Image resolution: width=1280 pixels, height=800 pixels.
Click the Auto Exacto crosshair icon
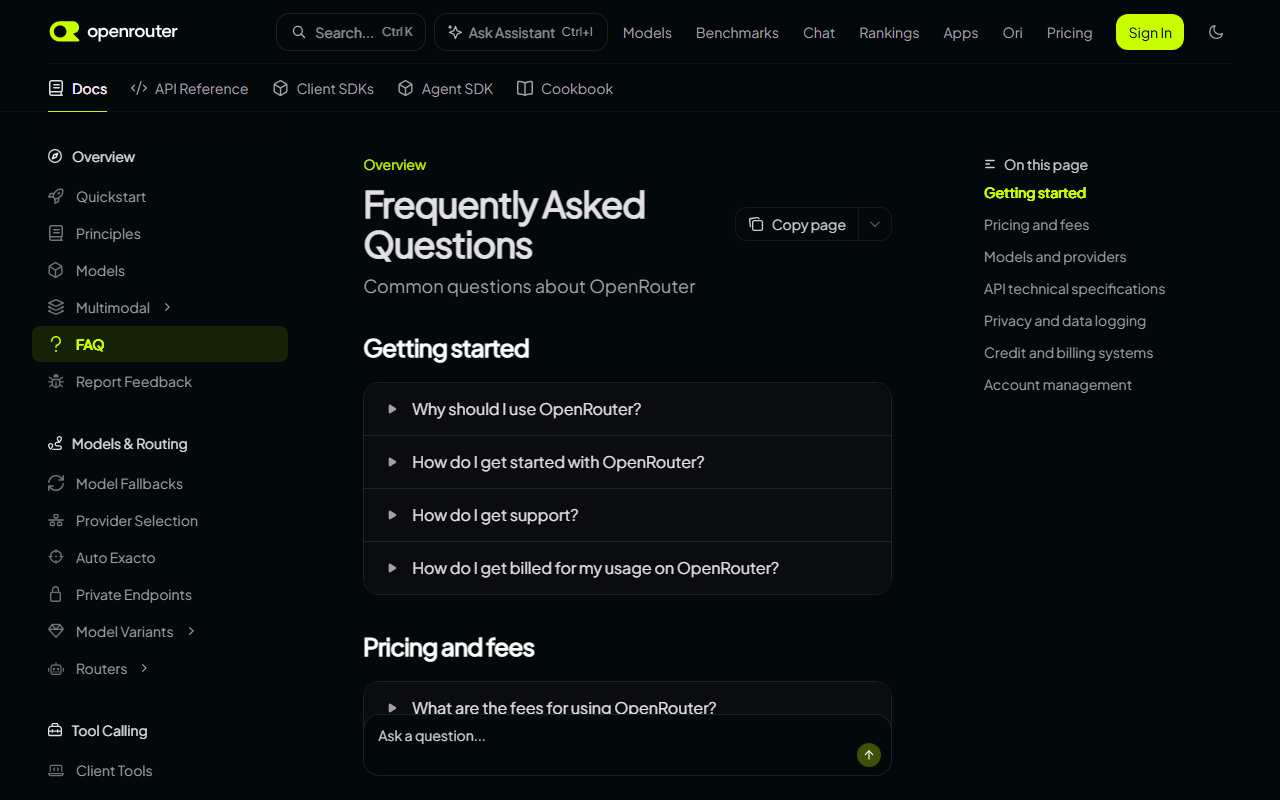[56, 558]
